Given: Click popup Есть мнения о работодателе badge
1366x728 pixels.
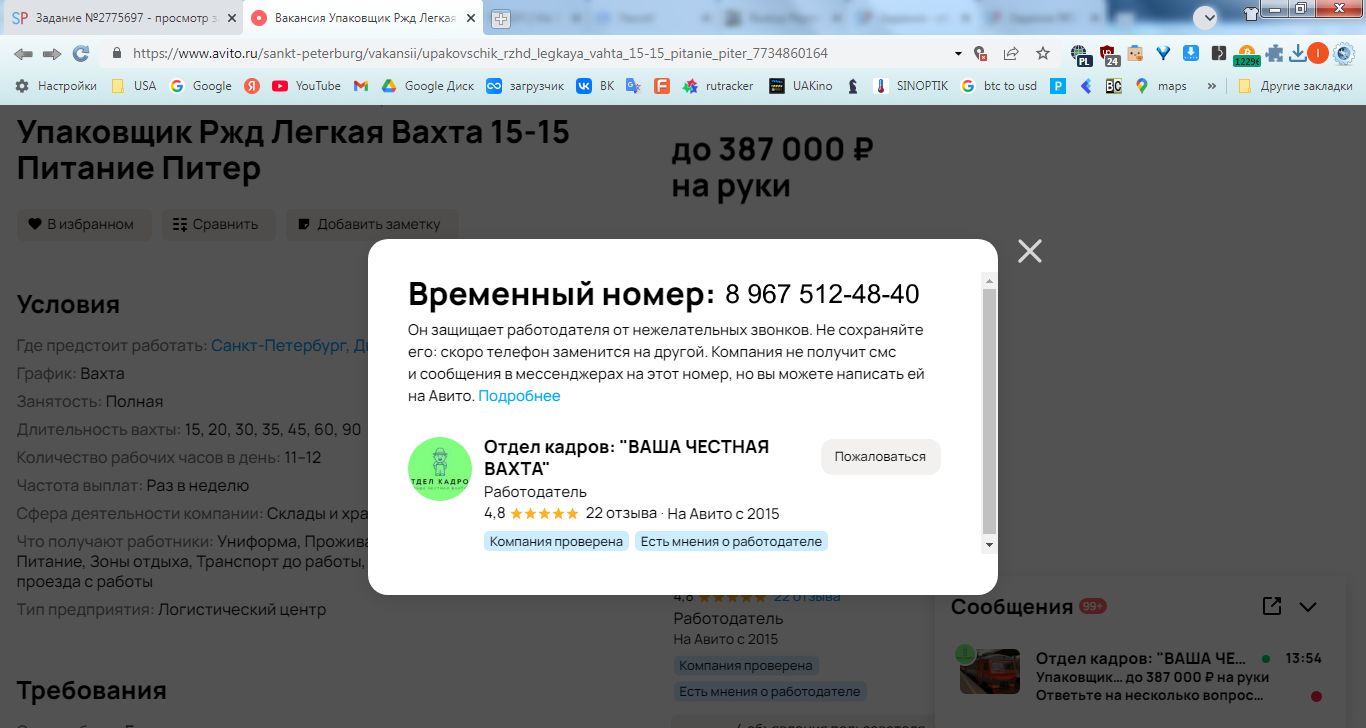Looking at the screenshot, I should tap(731, 541).
